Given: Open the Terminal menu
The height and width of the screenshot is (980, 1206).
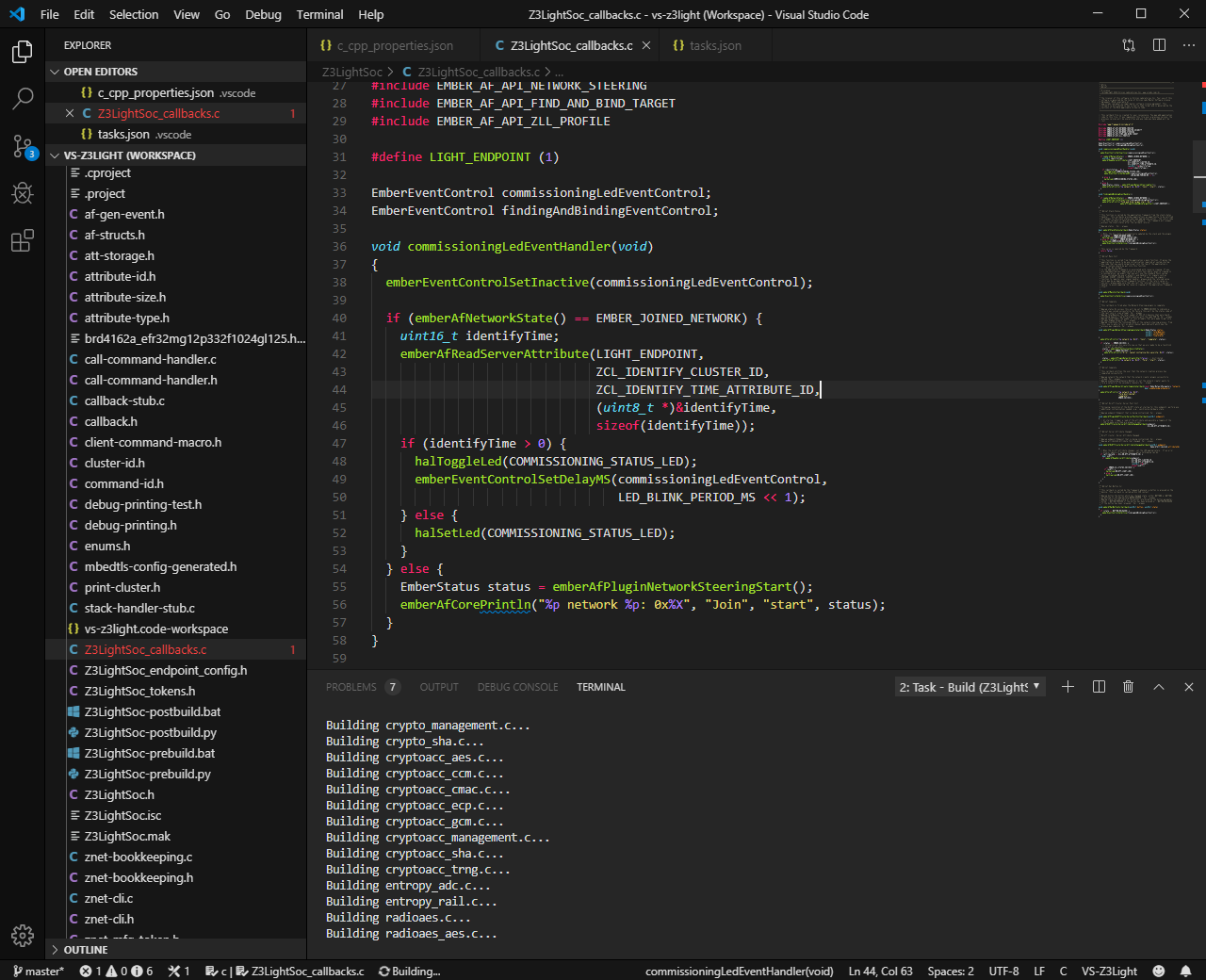Looking at the screenshot, I should point(319,14).
